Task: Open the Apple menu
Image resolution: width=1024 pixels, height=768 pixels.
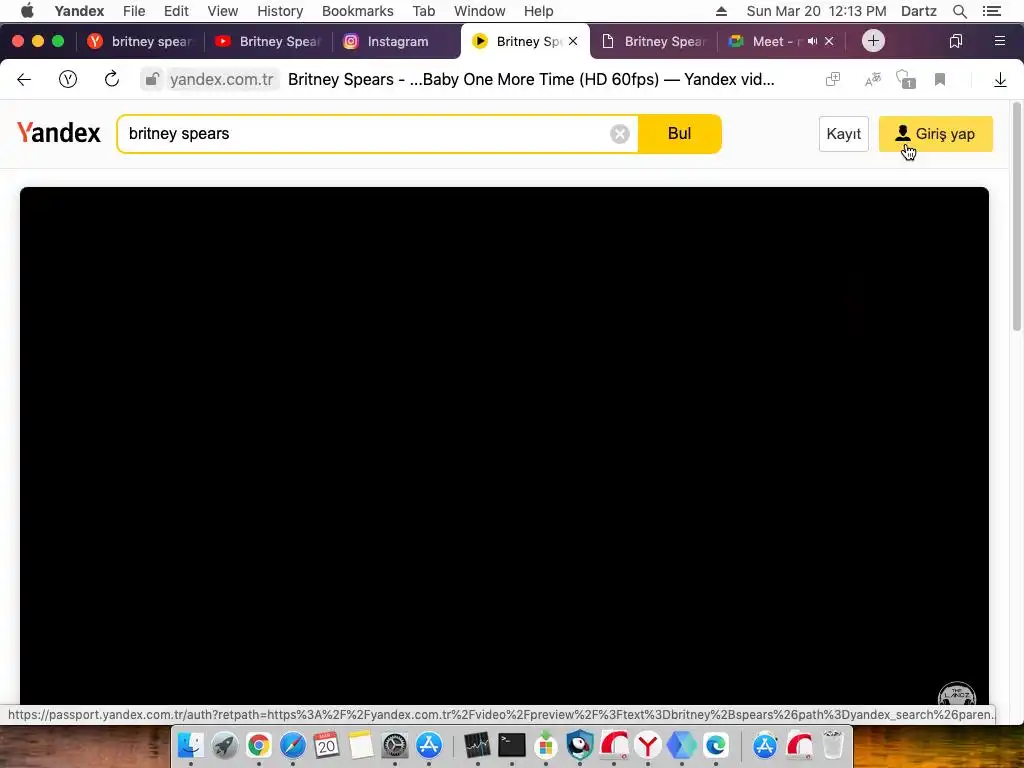Action: pyautogui.click(x=27, y=11)
